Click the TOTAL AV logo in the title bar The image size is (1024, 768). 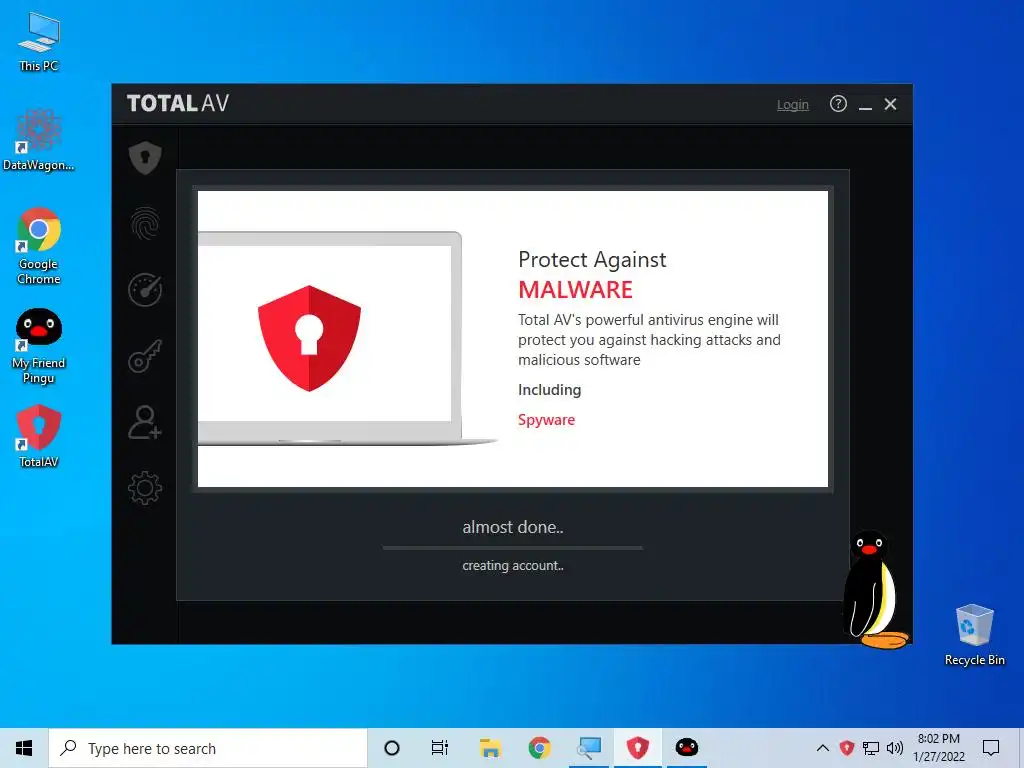click(178, 103)
